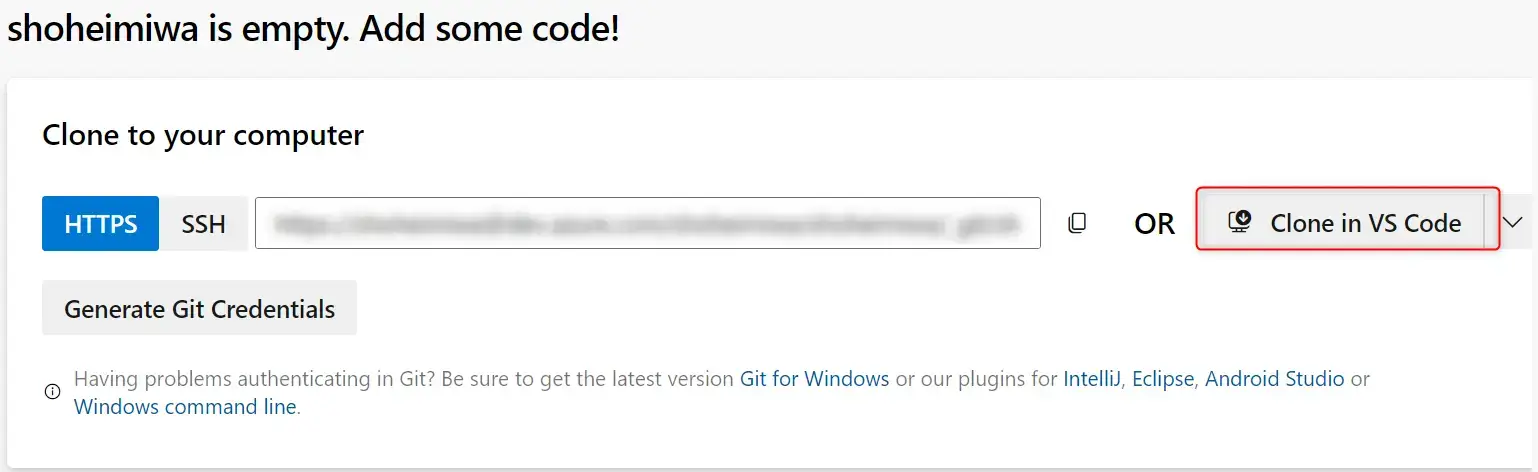This screenshot has width=1538, height=472.
Task: Click Clone in VS Code
Action: point(1346,222)
